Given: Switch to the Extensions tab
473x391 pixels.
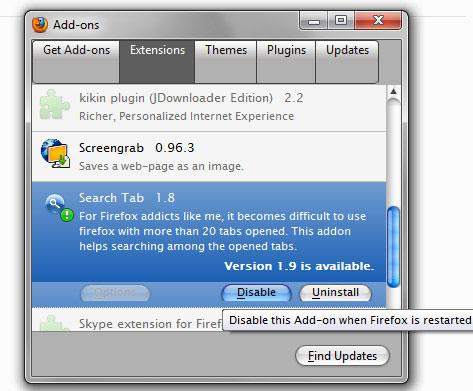Looking at the screenshot, I should pos(157,62).
